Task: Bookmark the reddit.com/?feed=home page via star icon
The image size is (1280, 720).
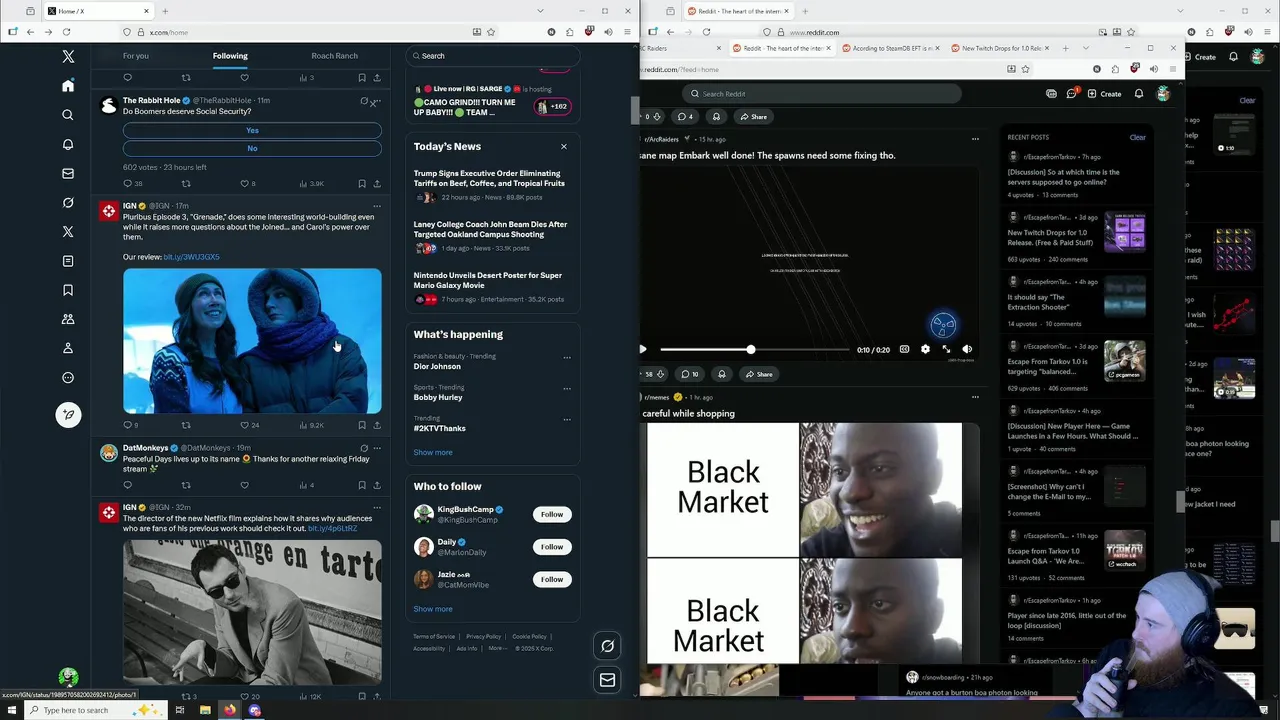Action: coord(1025,69)
